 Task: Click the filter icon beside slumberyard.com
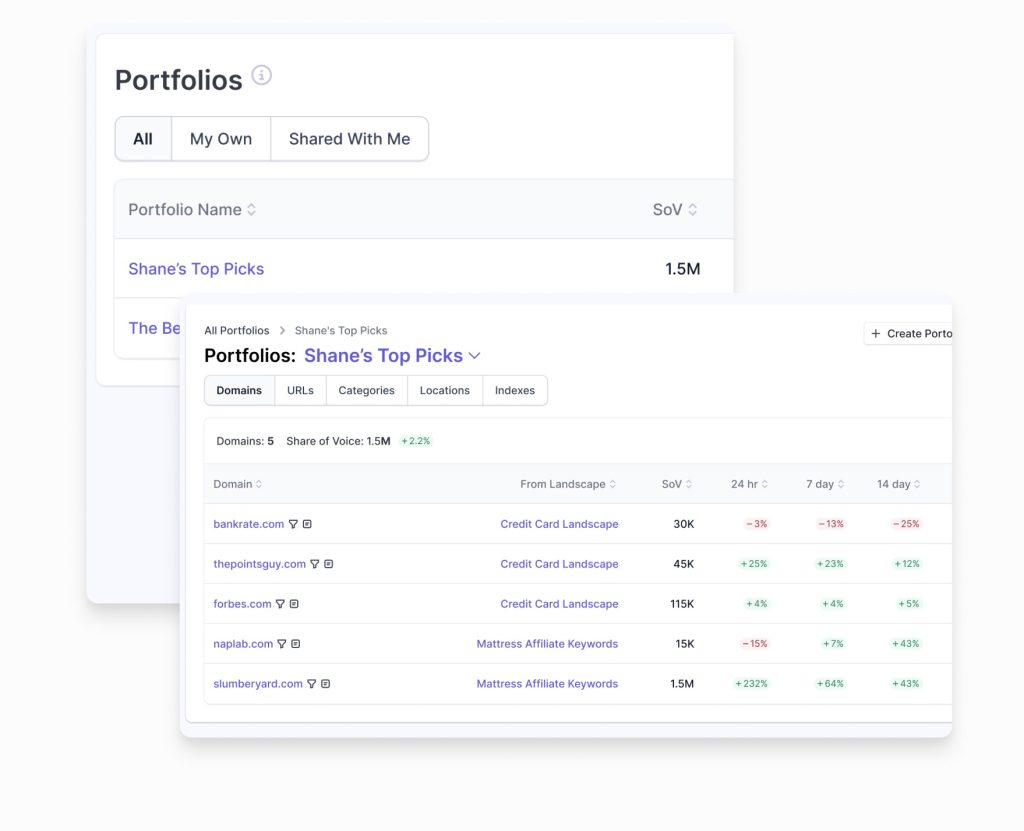[311, 684]
